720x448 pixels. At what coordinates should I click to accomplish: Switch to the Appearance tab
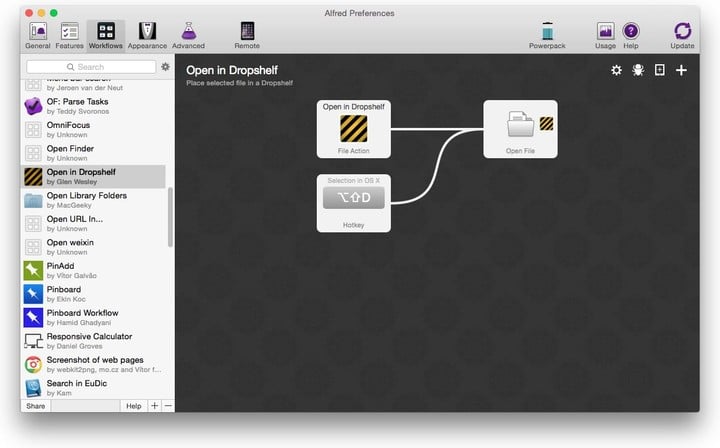(x=147, y=34)
